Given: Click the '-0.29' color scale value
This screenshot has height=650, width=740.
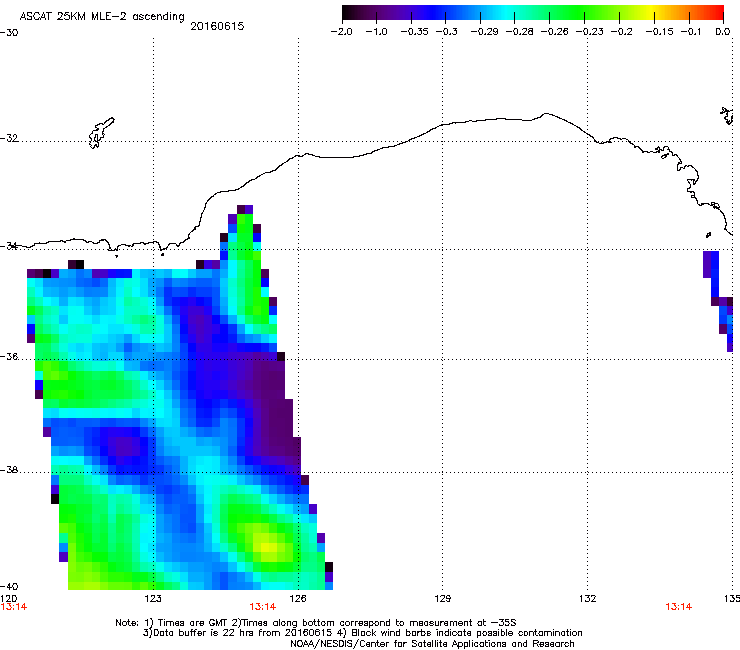Looking at the screenshot, I should point(484,32).
